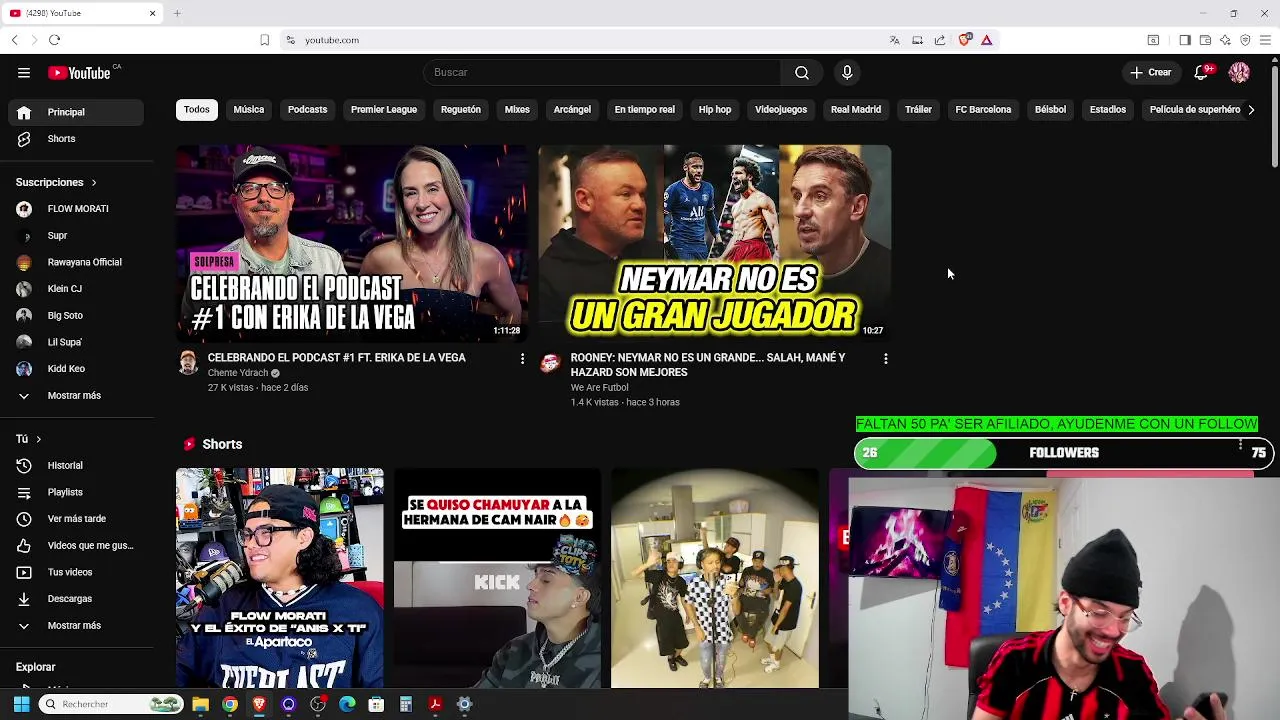Select the Todos filter chip

pos(197,109)
